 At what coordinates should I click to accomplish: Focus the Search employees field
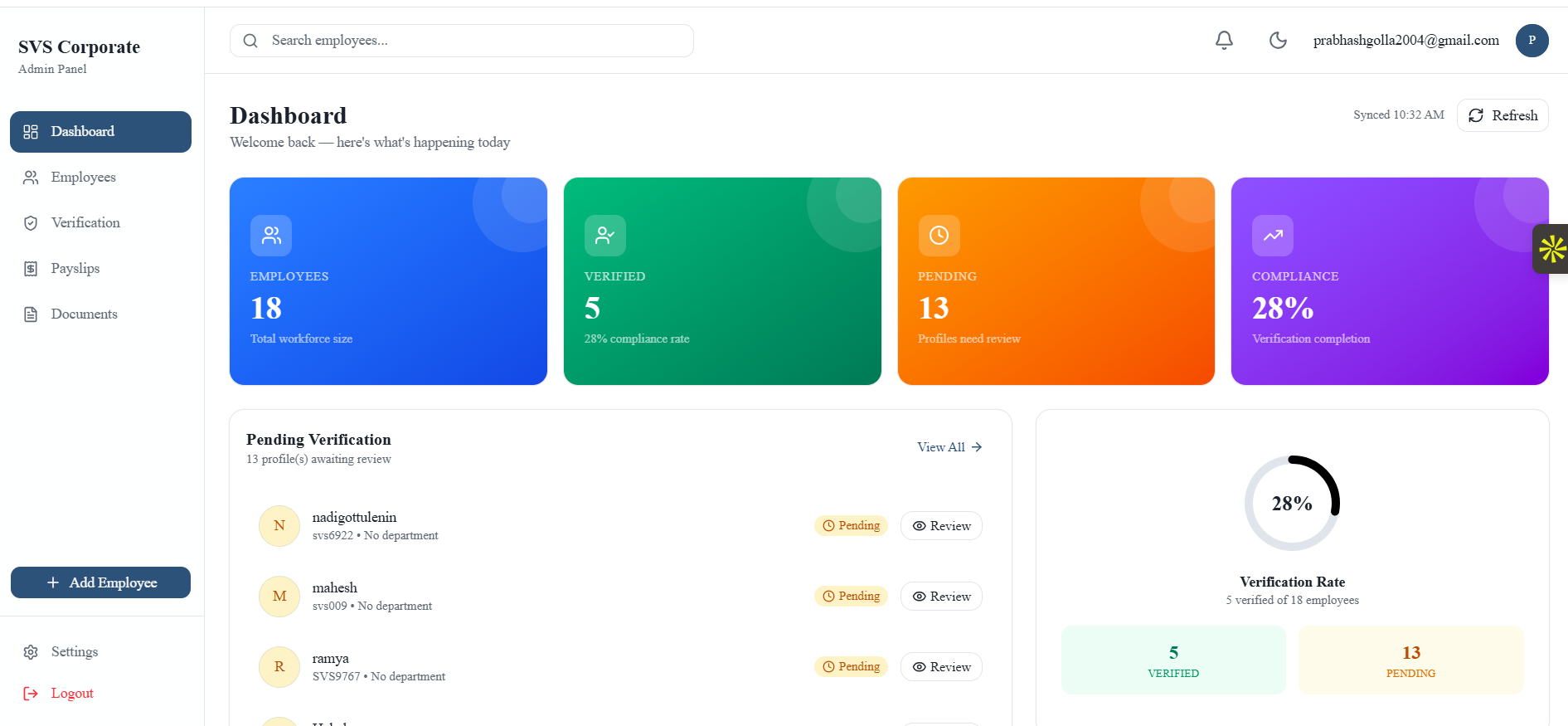point(462,41)
